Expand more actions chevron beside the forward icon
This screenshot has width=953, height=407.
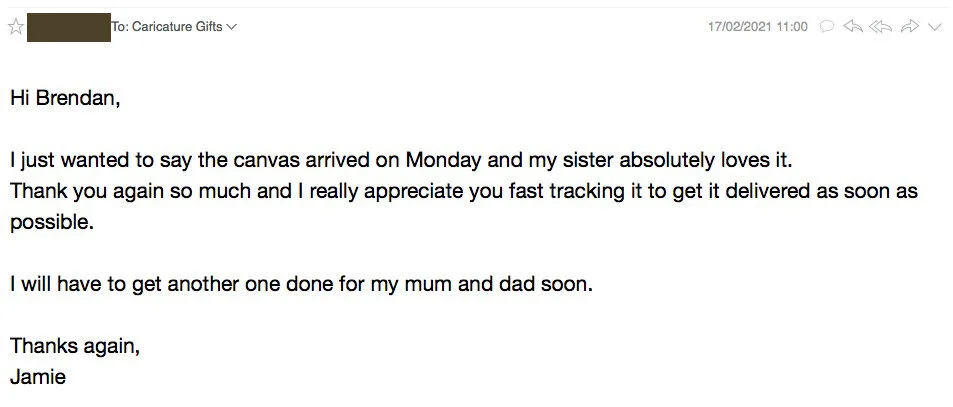click(x=934, y=27)
